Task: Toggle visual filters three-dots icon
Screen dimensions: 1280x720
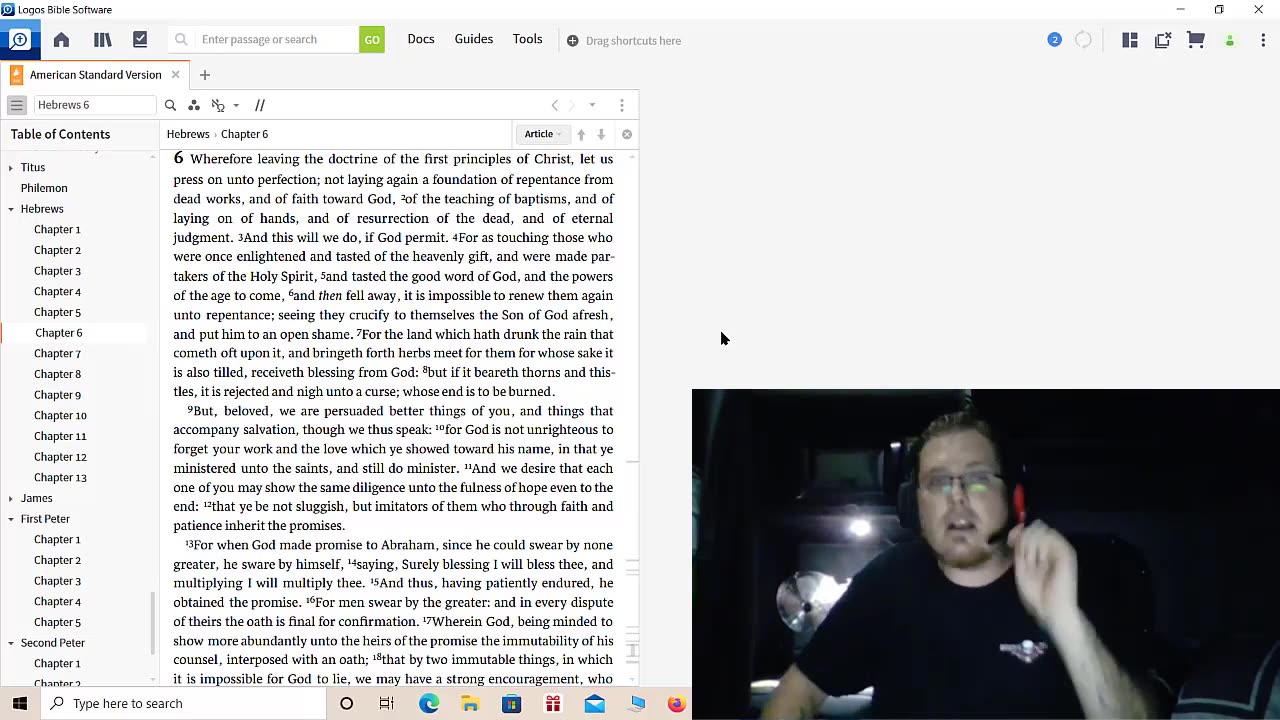Action: click(194, 105)
